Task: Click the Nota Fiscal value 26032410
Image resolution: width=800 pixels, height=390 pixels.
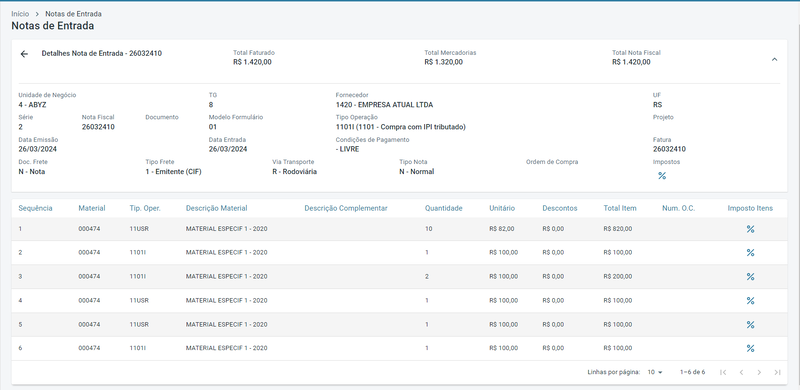Action: click(98, 127)
